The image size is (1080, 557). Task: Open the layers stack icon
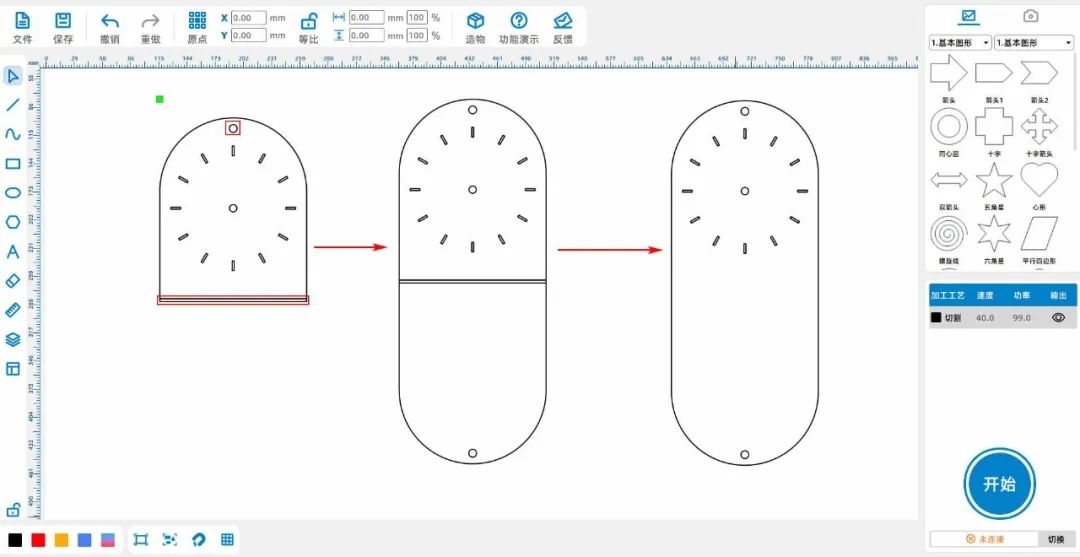[x=13, y=340]
